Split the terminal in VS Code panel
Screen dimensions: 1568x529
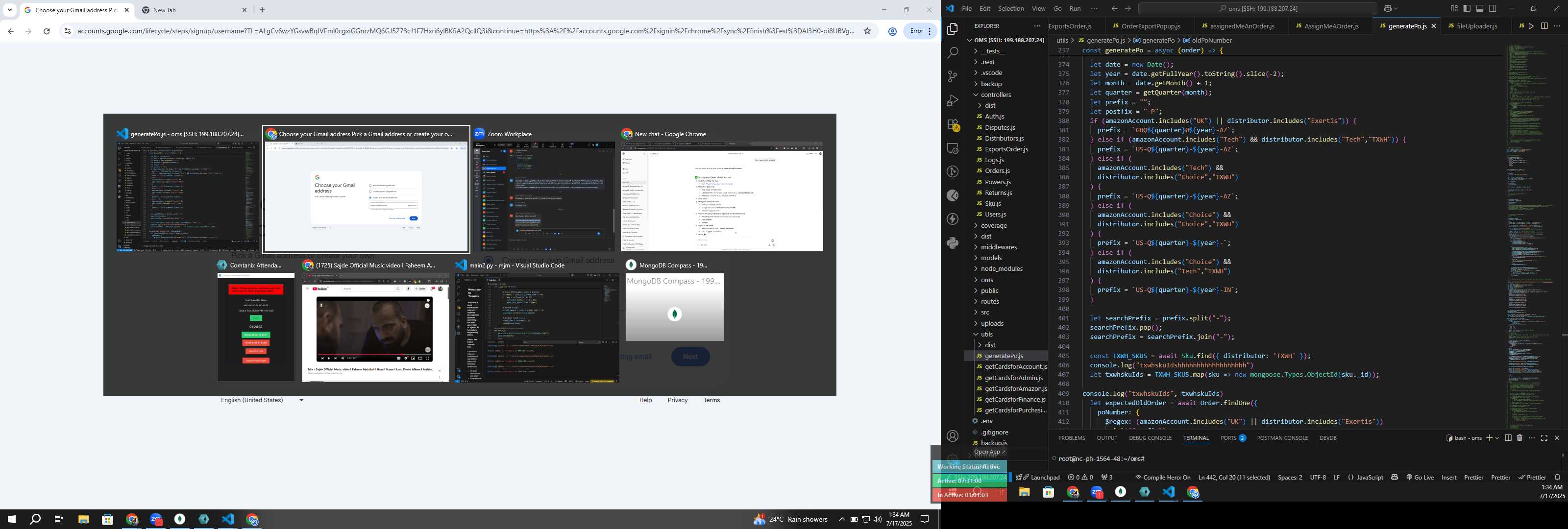[1508, 438]
